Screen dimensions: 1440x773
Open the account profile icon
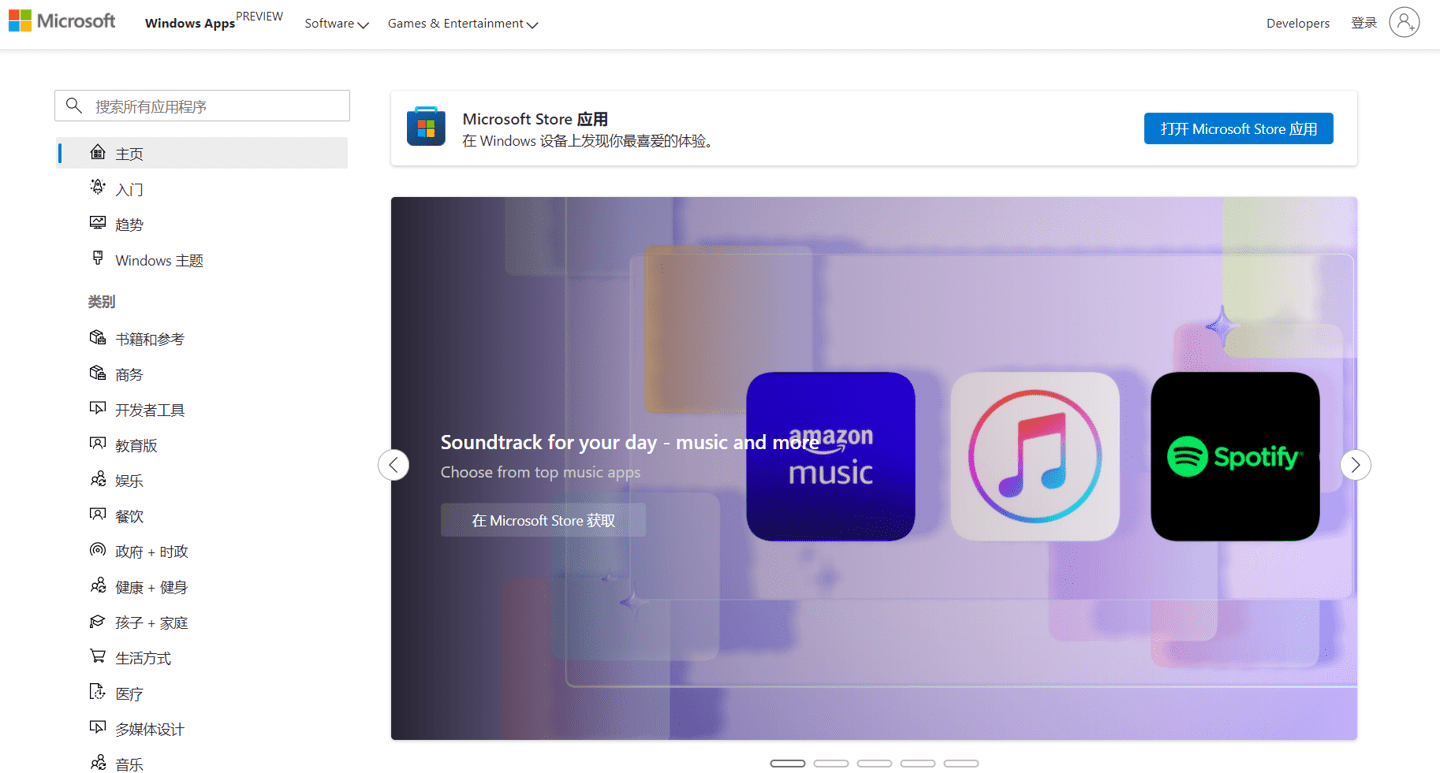1404,22
